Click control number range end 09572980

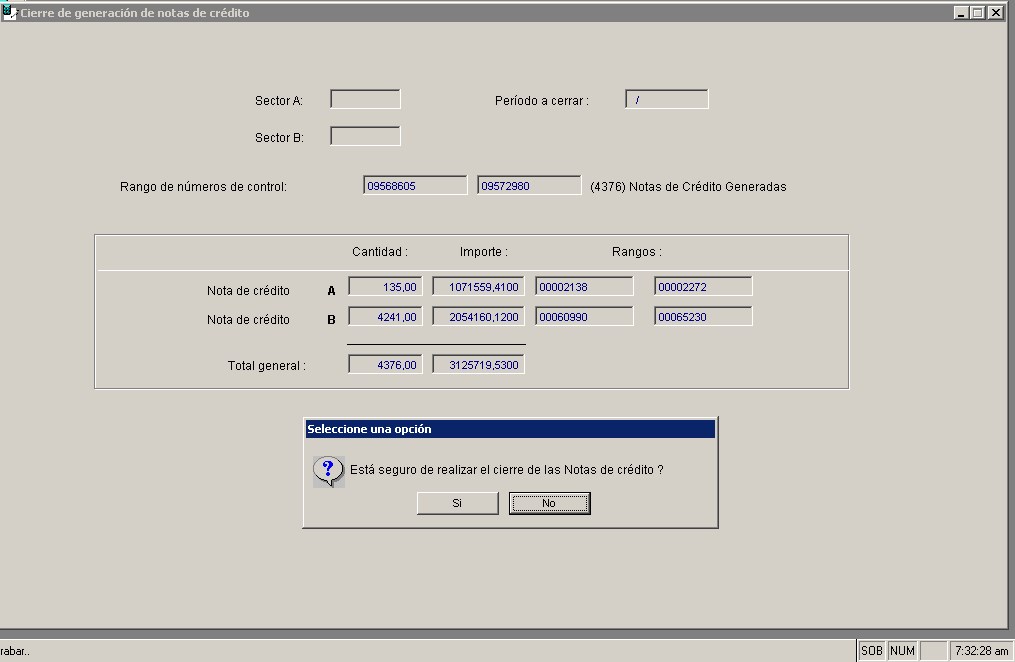click(529, 185)
